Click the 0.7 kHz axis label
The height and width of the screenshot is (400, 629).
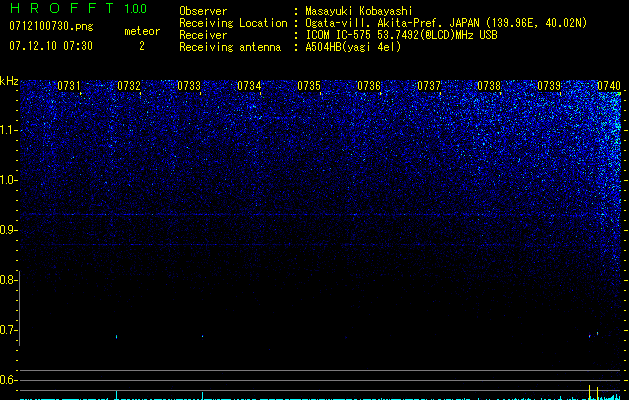coord(8,330)
